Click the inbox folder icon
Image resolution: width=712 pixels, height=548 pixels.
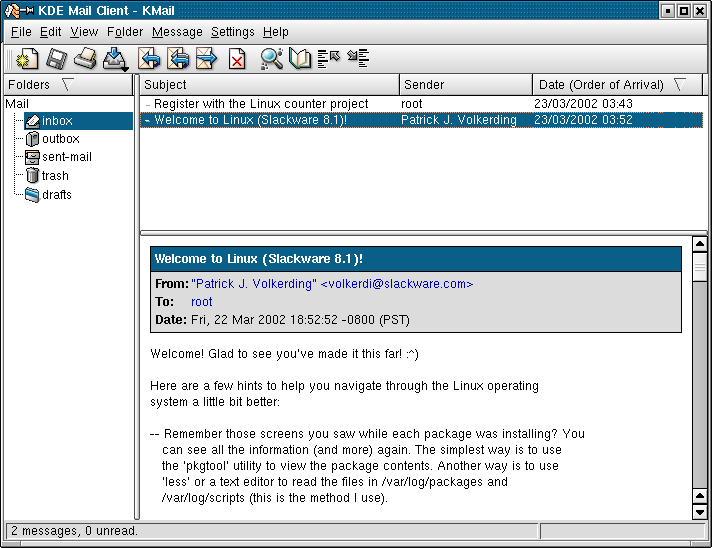pos(32,121)
